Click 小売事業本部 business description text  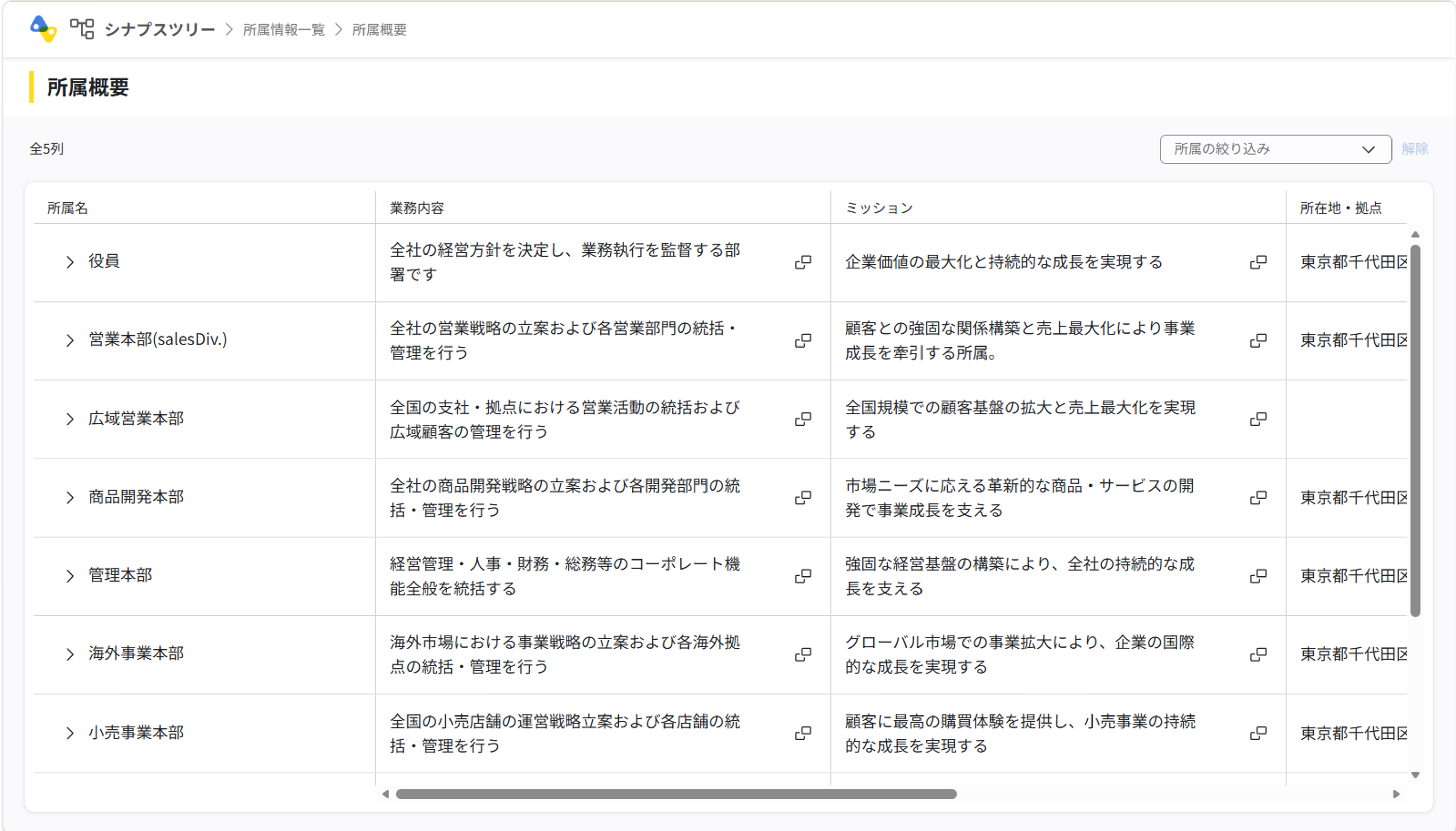pos(565,733)
